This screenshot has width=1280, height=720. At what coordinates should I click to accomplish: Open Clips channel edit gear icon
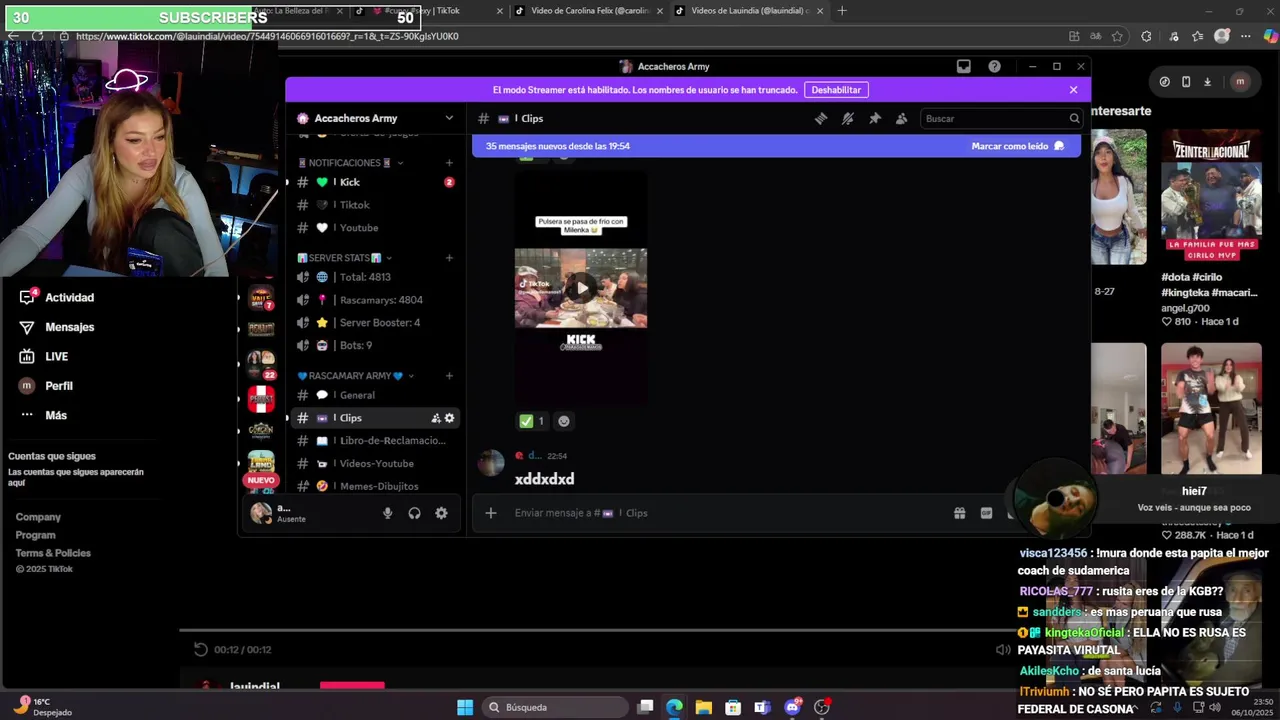[449, 418]
